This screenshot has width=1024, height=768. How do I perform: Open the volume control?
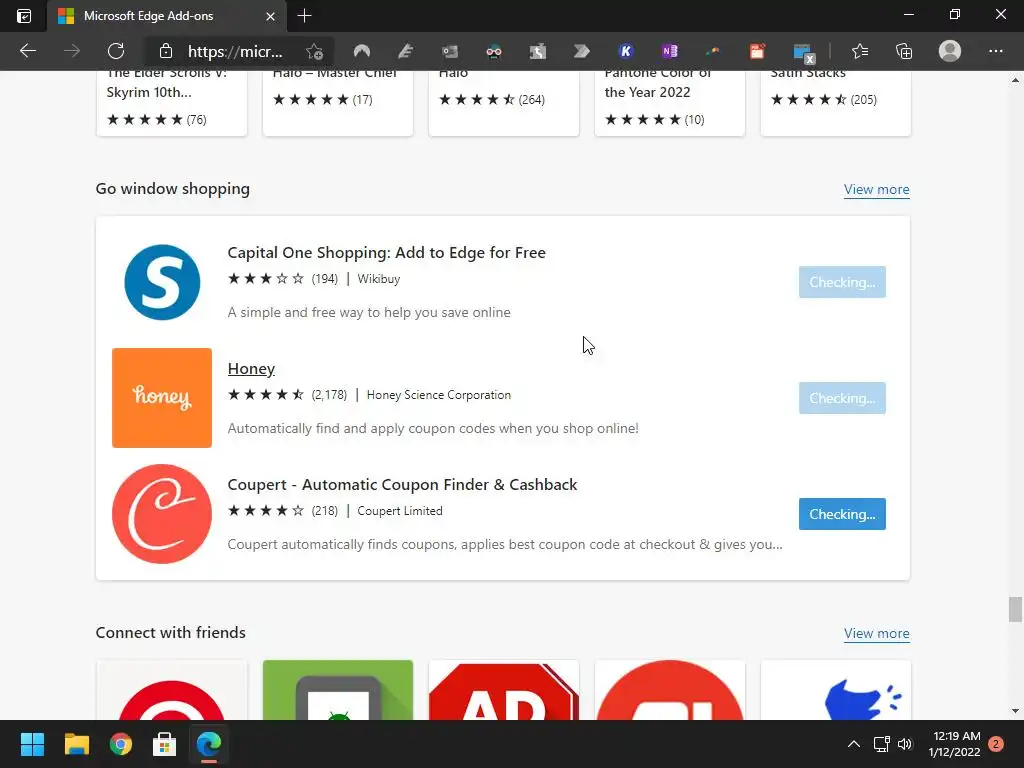[x=904, y=744]
